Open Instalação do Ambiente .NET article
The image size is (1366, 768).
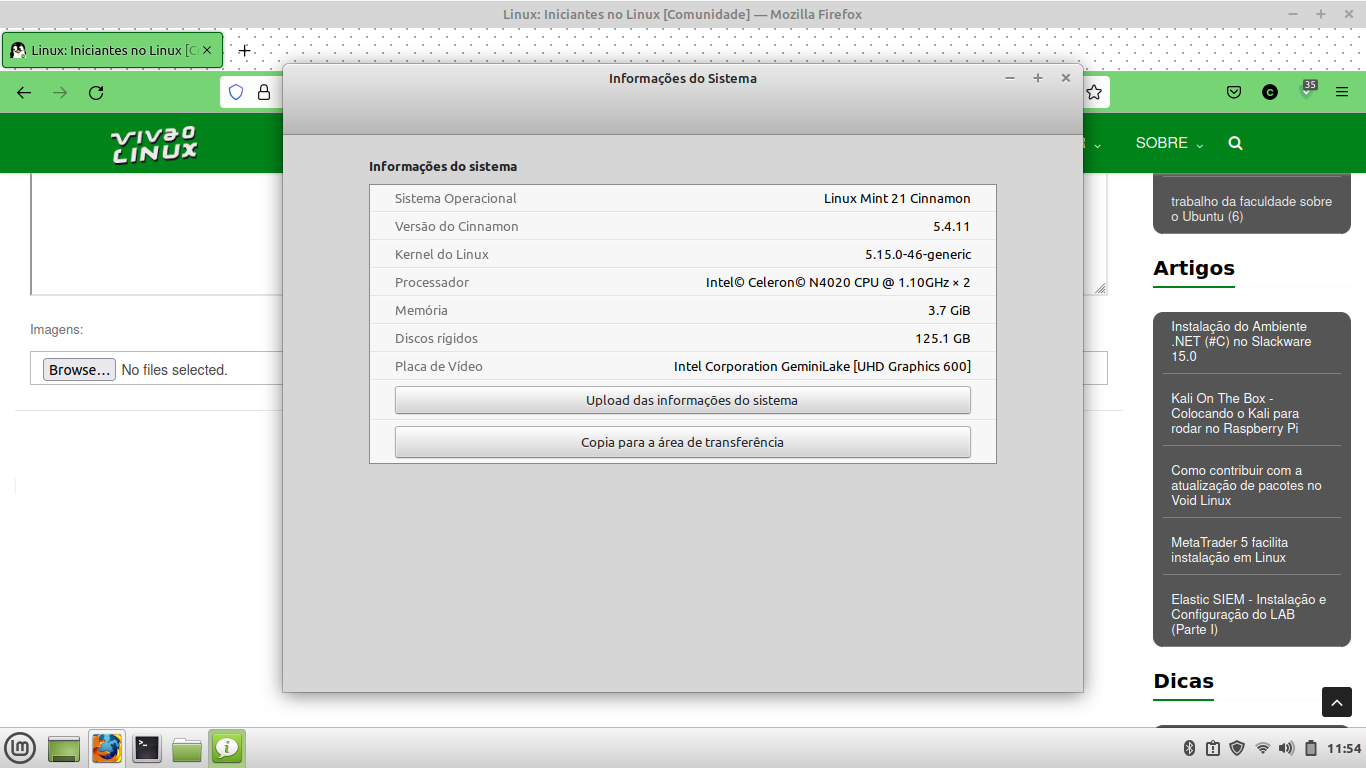coord(1241,341)
